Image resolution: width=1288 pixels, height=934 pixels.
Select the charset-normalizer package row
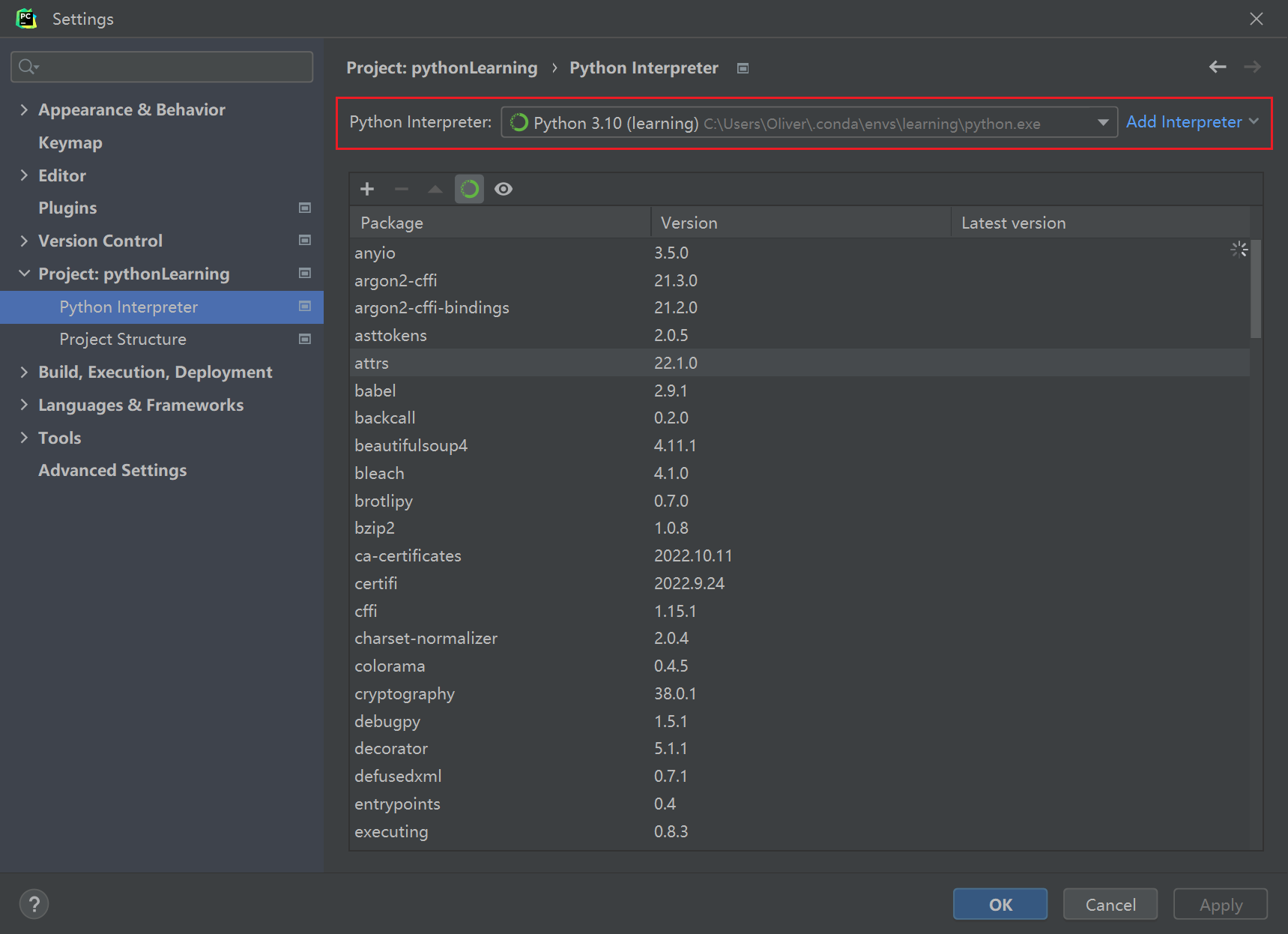click(x=799, y=638)
